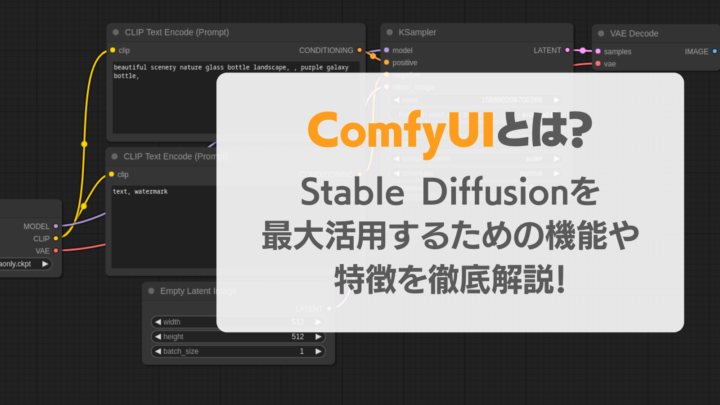720x405 pixels.
Task: Collapse the Empty Latent Image node dot
Action: coord(151,291)
